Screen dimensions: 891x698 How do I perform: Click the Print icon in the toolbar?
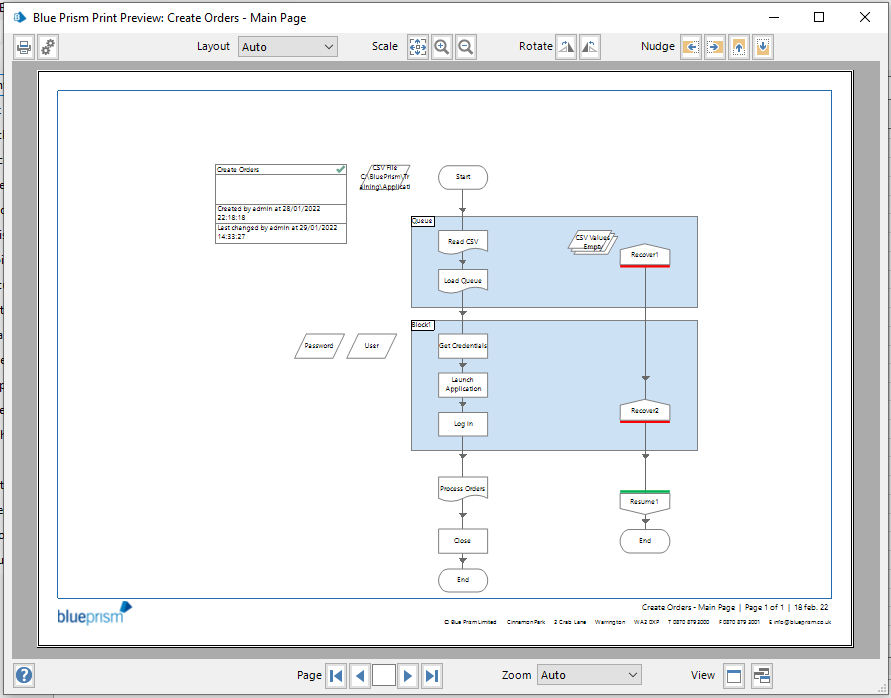pyautogui.click(x=24, y=47)
